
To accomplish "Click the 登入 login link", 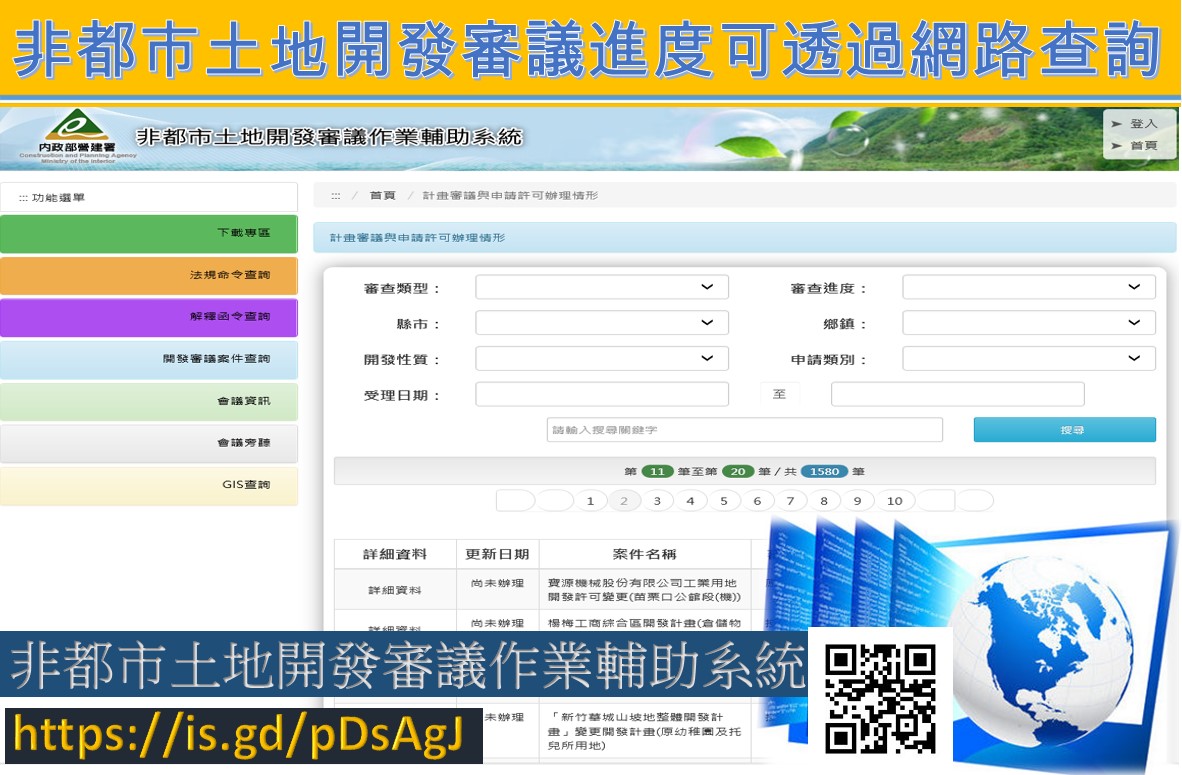I will [x=1143, y=124].
